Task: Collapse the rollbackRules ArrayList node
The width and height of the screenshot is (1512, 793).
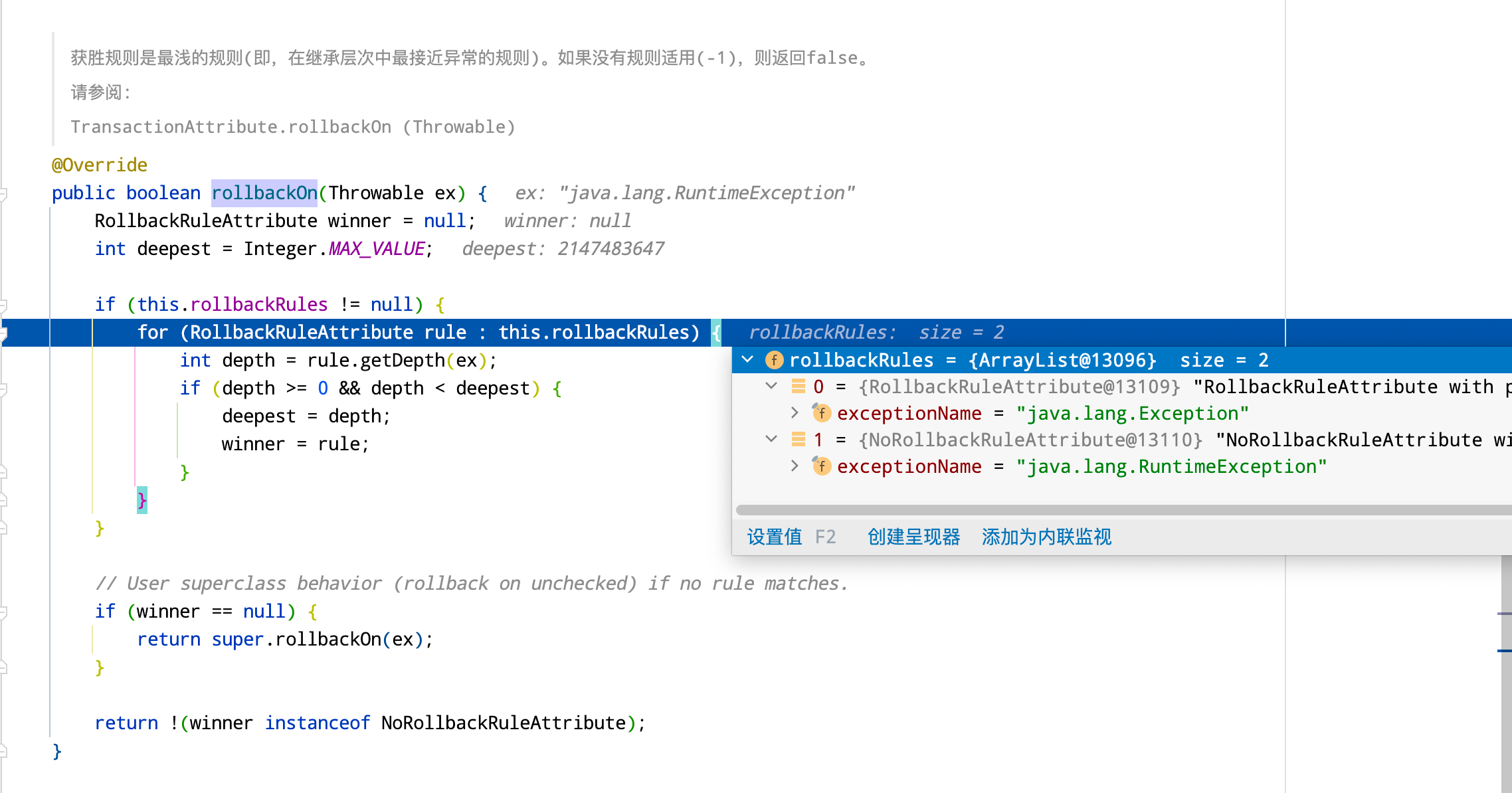Action: tap(747, 360)
